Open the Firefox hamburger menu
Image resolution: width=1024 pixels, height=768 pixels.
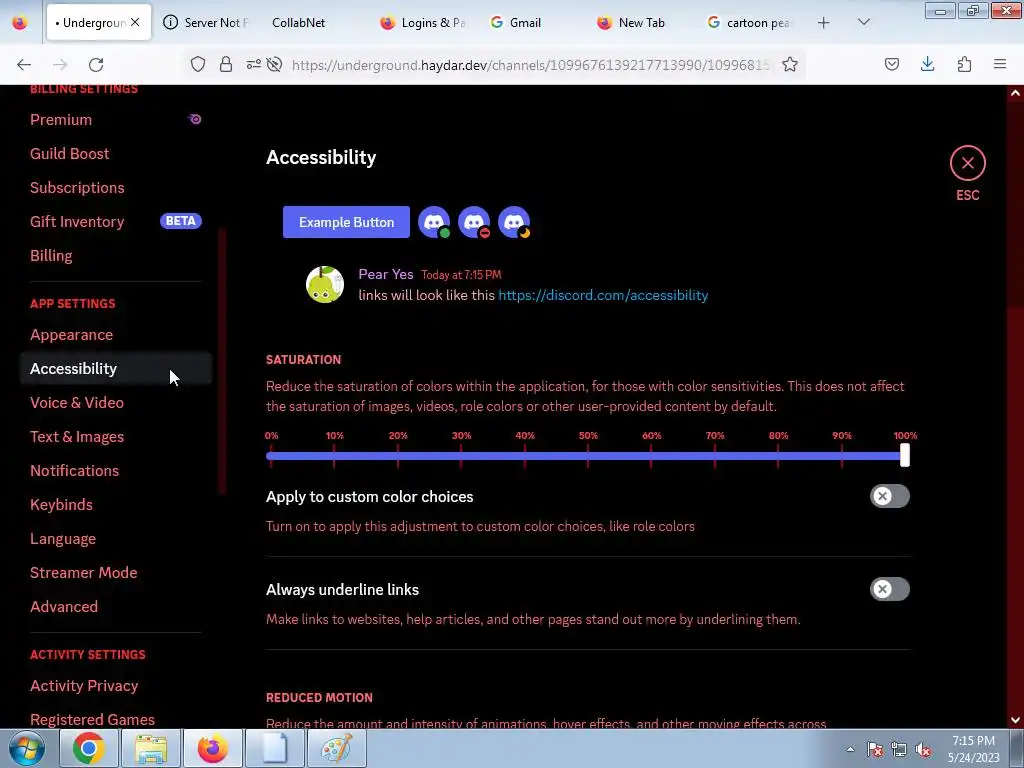point(1000,64)
